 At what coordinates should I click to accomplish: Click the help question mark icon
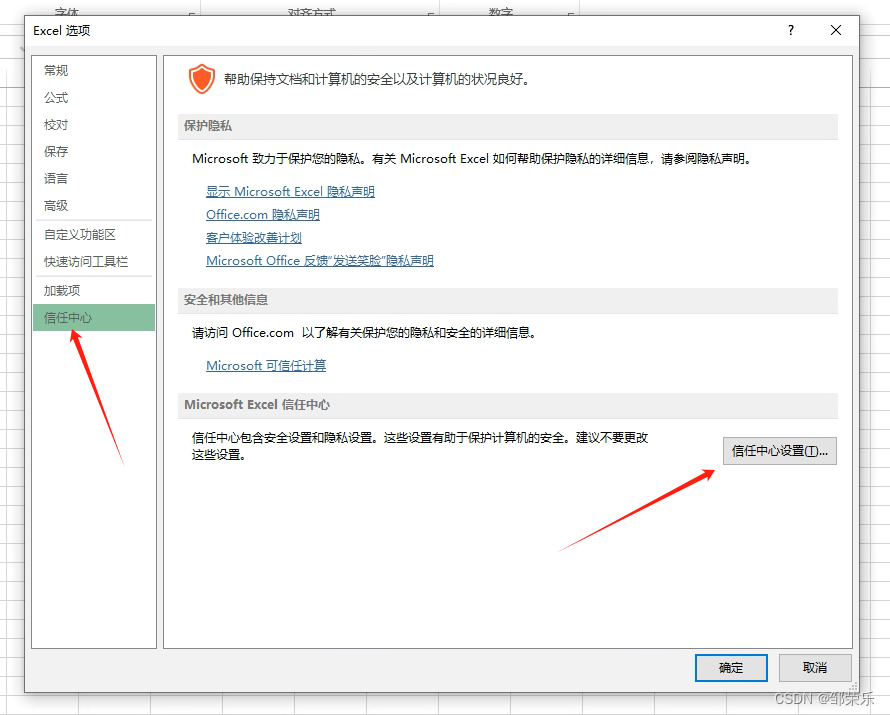791,30
